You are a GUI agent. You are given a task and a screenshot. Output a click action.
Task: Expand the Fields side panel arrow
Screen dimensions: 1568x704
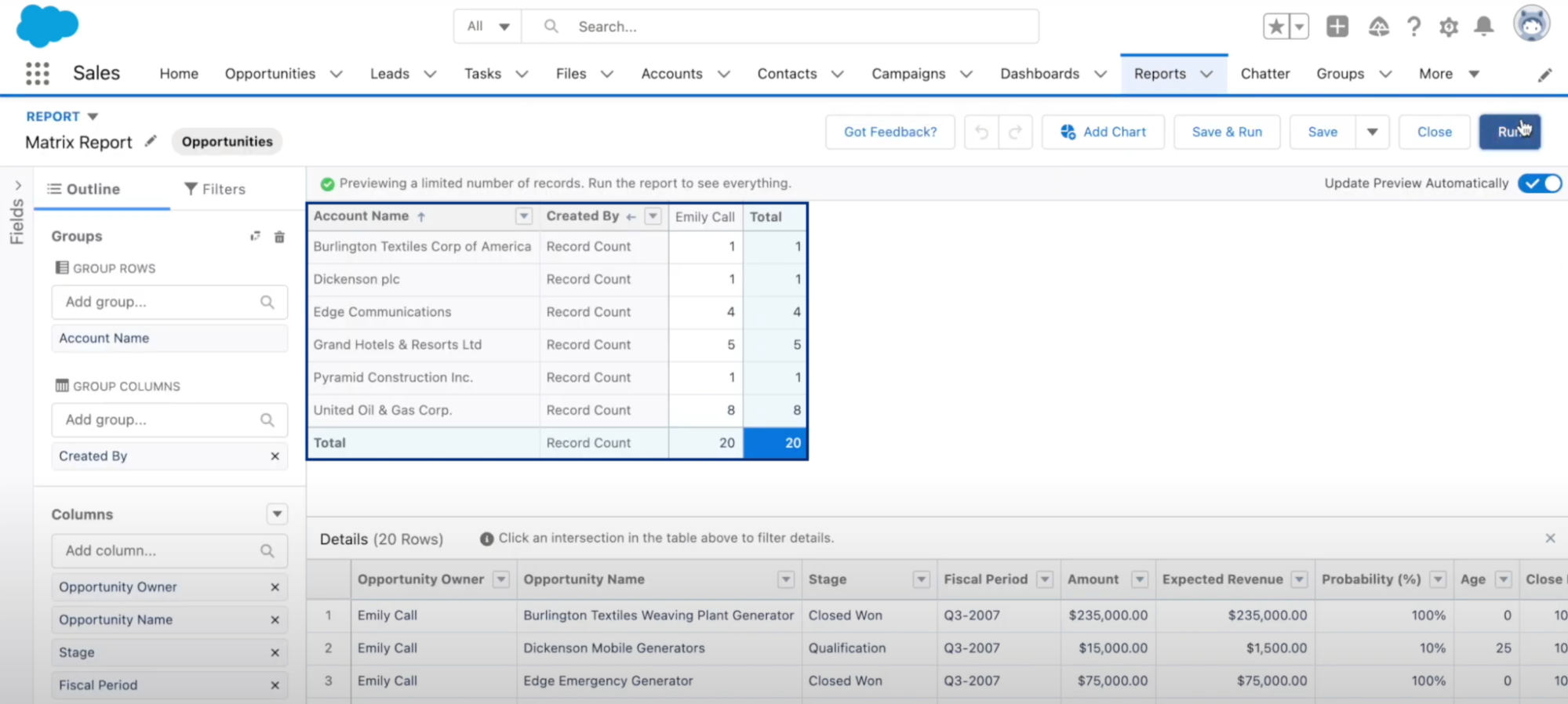point(17,186)
